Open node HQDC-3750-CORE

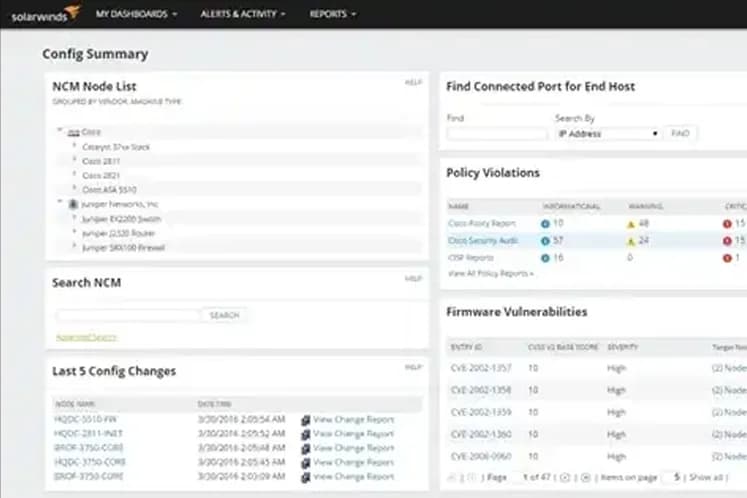90,462
